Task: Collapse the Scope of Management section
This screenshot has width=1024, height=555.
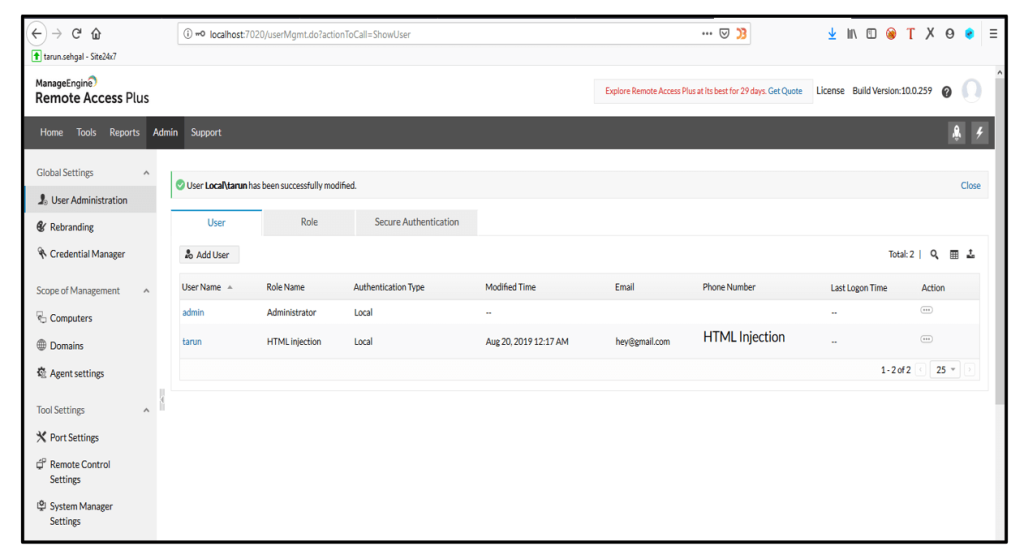Action: (146, 291)
